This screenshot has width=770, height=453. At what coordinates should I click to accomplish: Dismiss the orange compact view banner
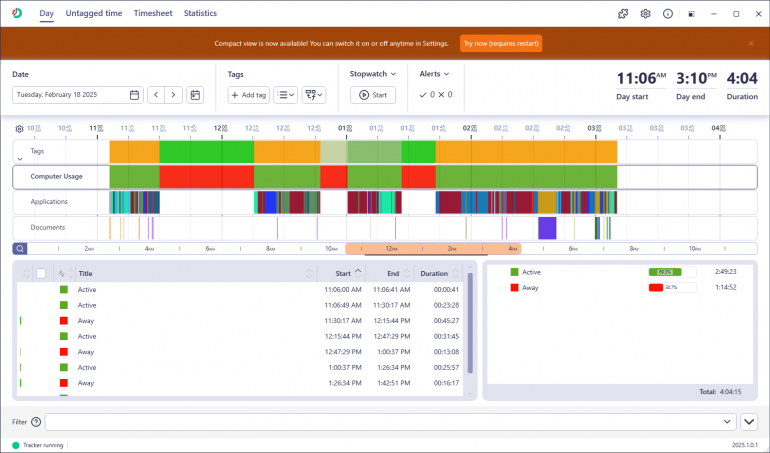pyautogui.click(x=751, y=43)
